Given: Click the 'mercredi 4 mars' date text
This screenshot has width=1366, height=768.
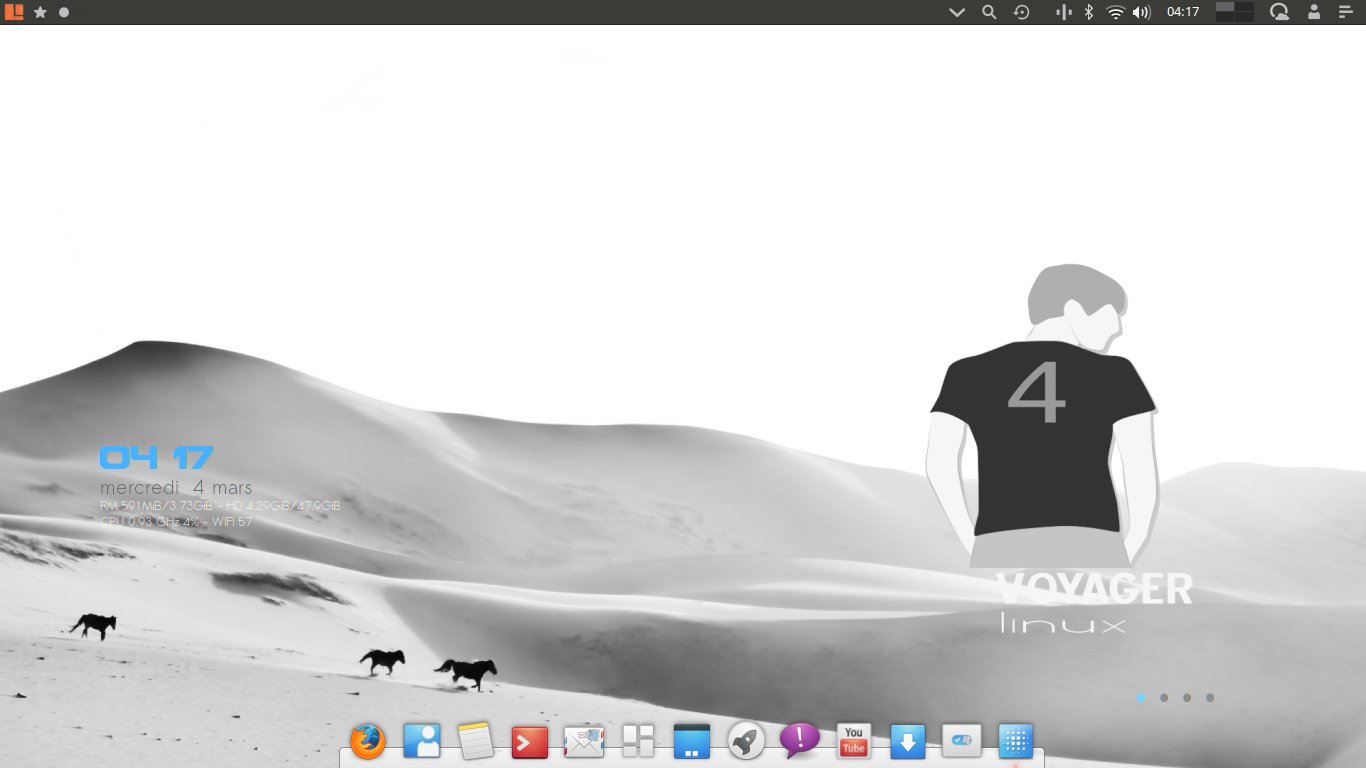Looking at the screenshot, I should click(x=176, y=488).
